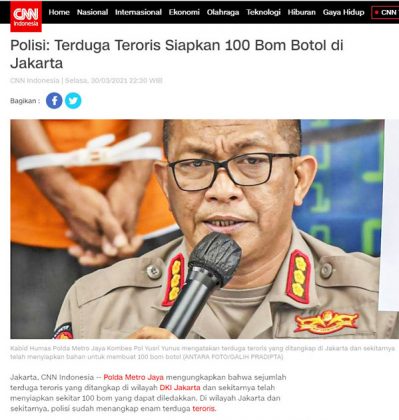Click the CNN Indonesia byline with date
The height and width of the screenshot is (420, 399).
(x=86, y=81)
